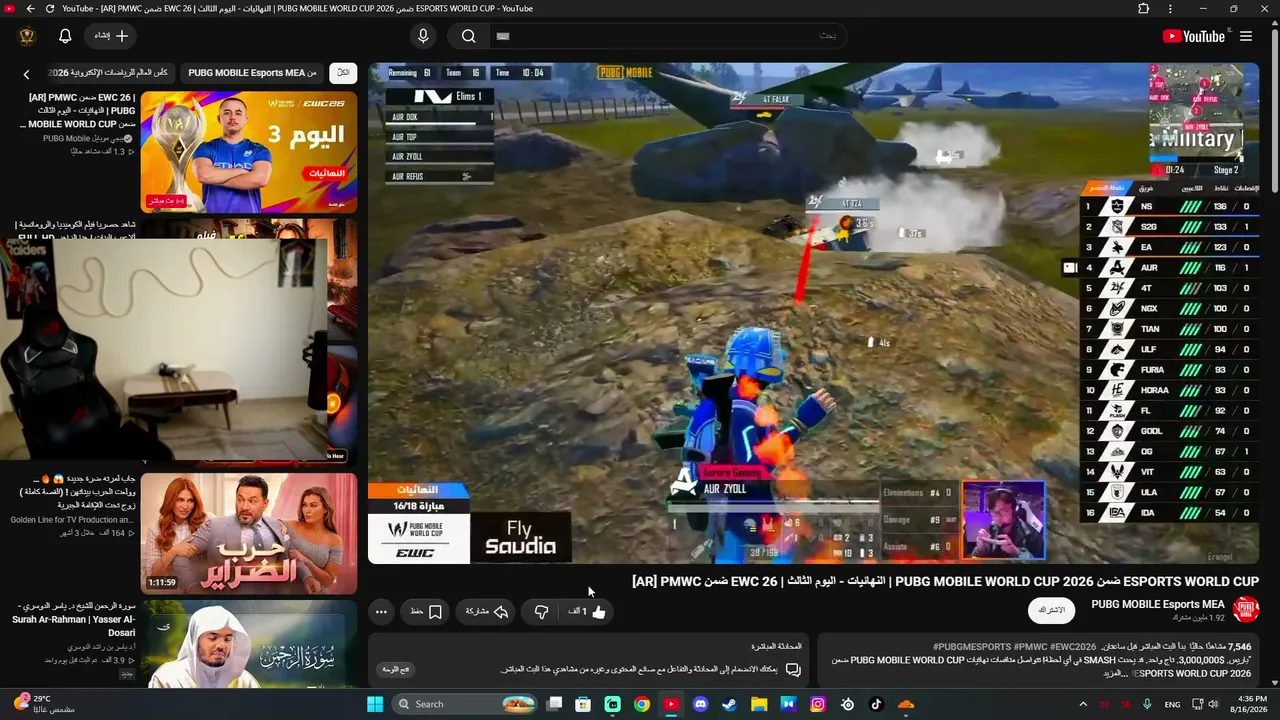1280x720 pixels.
Task: Like the PUBG Mobile World Cup stream
Action: (588, 611)
